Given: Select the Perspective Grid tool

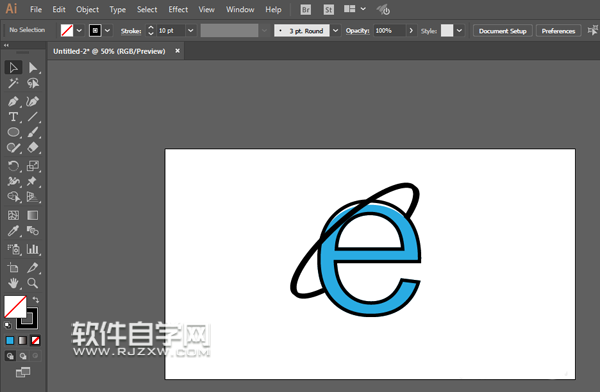Looking at the screenshot, I should coord(33,197).
